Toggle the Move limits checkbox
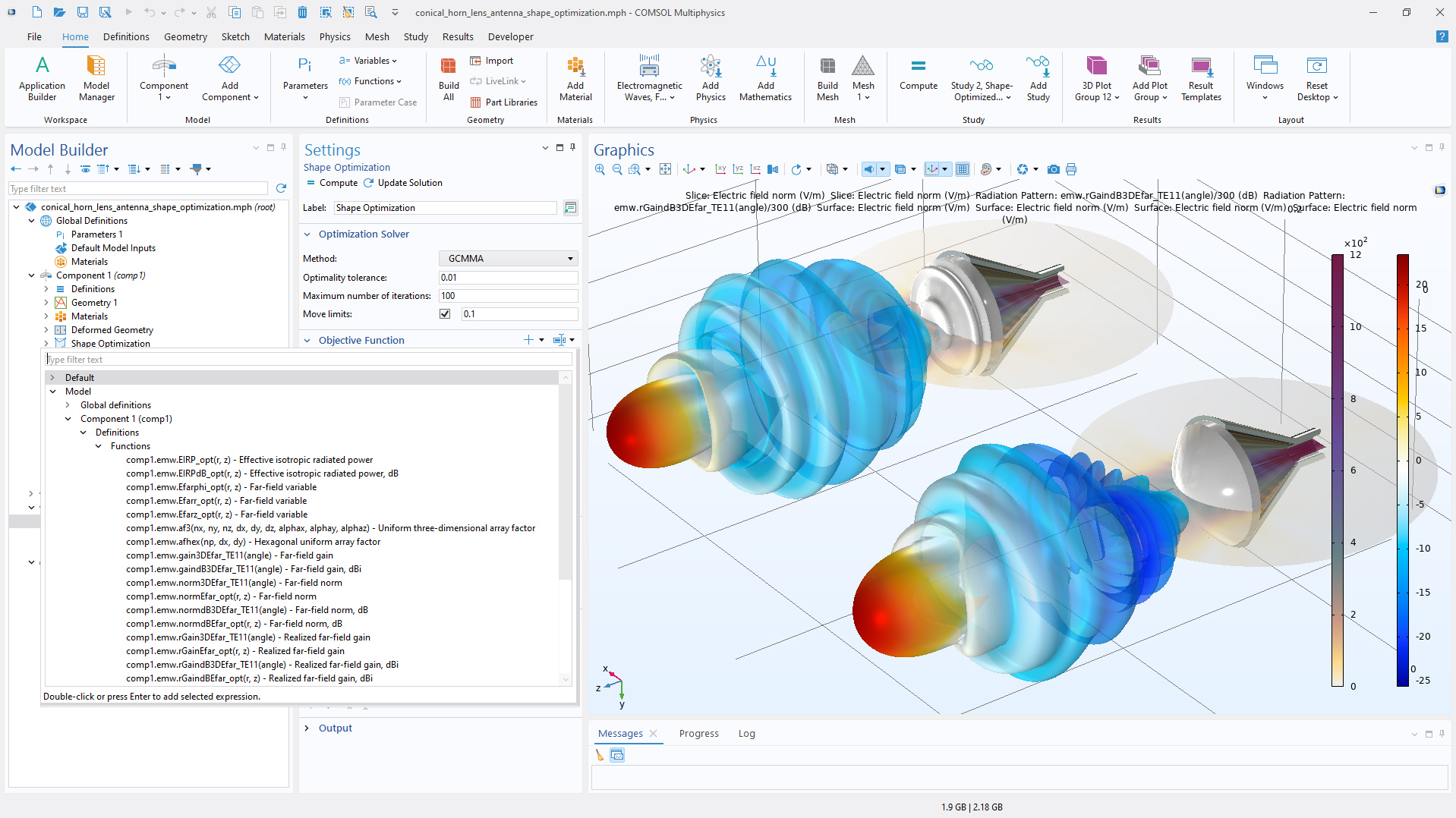The height and width of the screenshot is (818, 1456). click(x=445, y=314)
